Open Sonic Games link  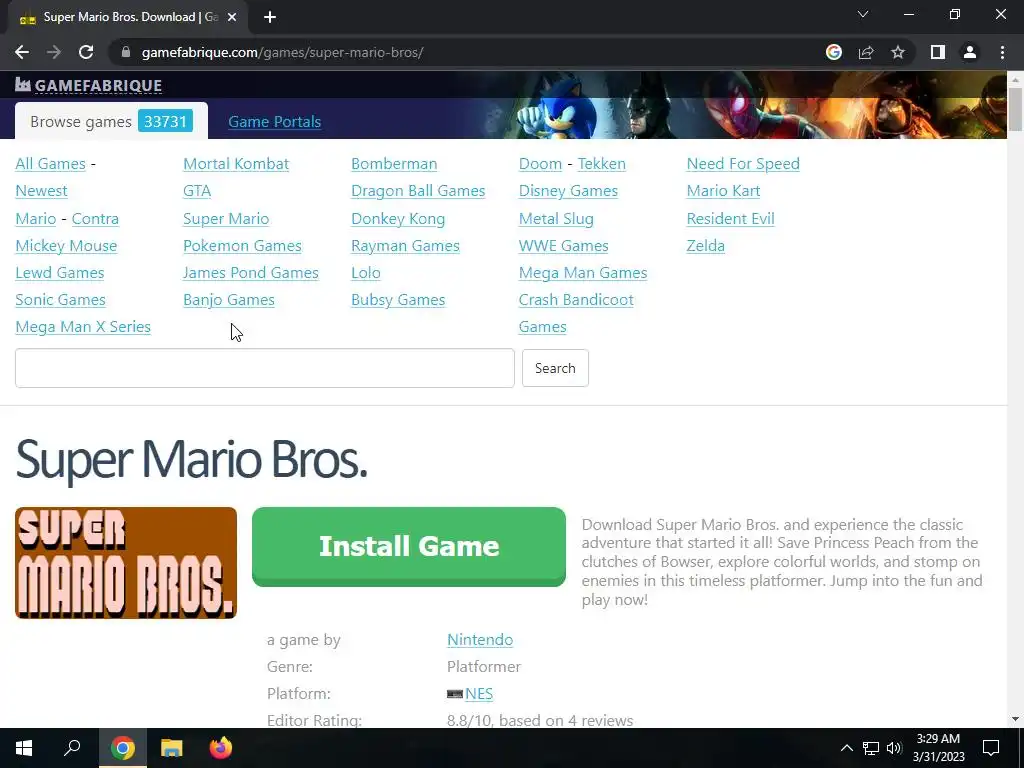[x=60, y=300]
